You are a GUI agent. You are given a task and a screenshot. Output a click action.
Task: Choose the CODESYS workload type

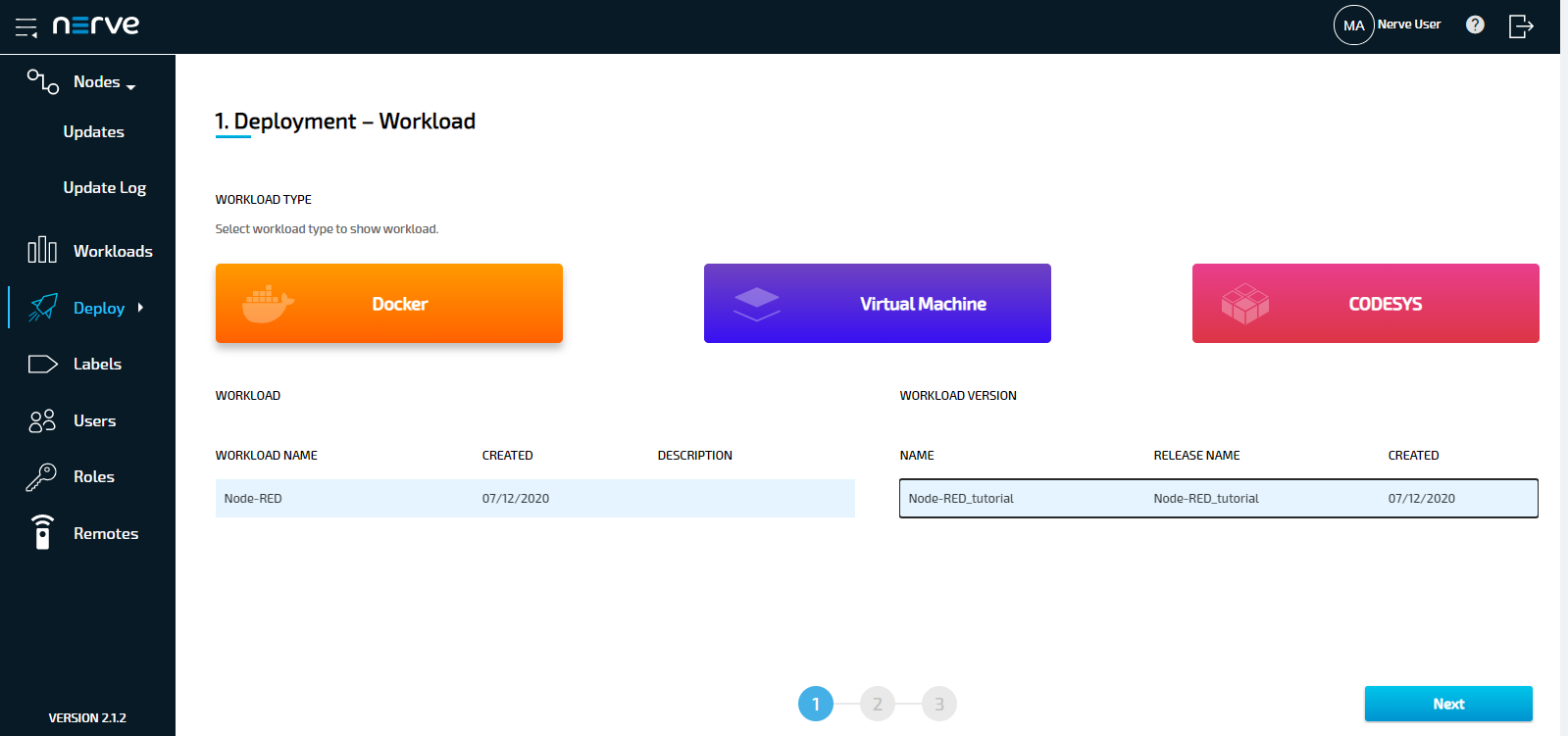(x=1365, y=304)
